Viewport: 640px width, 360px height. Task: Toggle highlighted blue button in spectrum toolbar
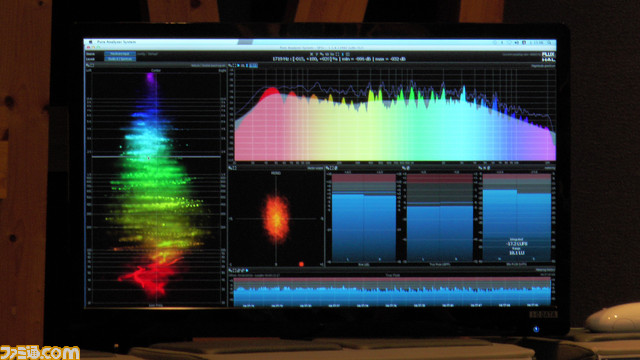coord(253,65)
